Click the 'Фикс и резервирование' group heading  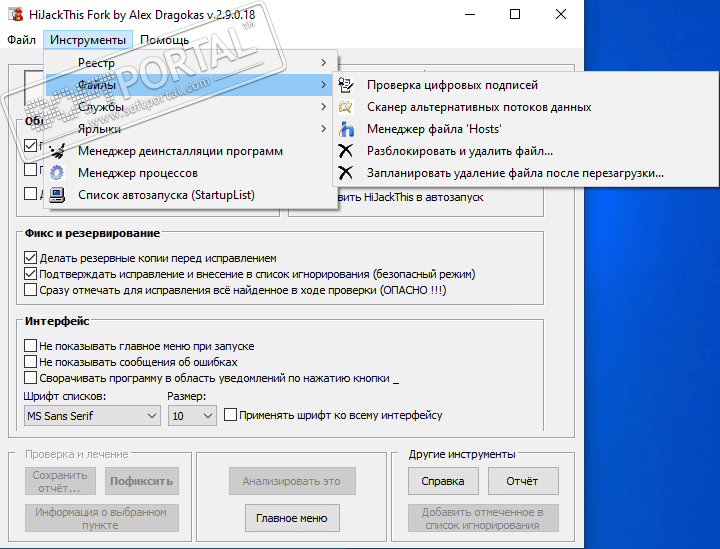pyautogui.click(x=92, y=233)
